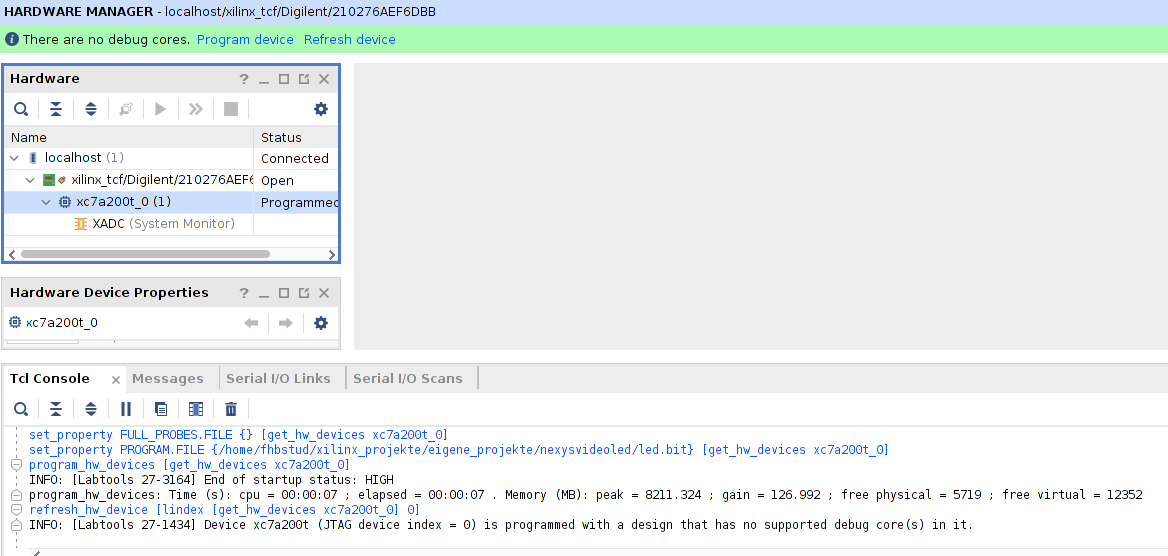Click the search icon in Hardware panel
The width and height of the screenshot is (1168, 556).
[21, 109]
